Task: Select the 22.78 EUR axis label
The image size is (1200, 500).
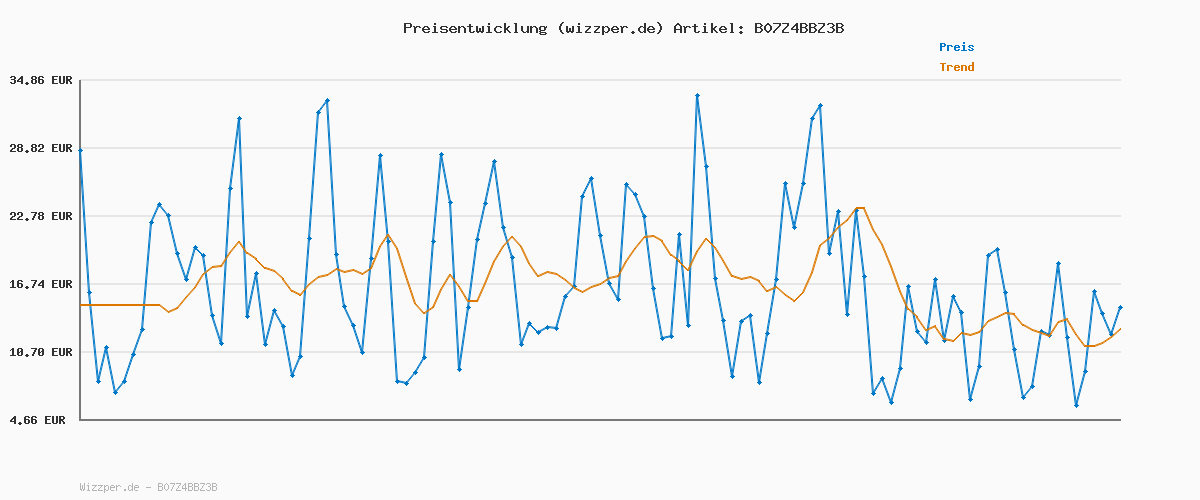Action: point(41,216)
